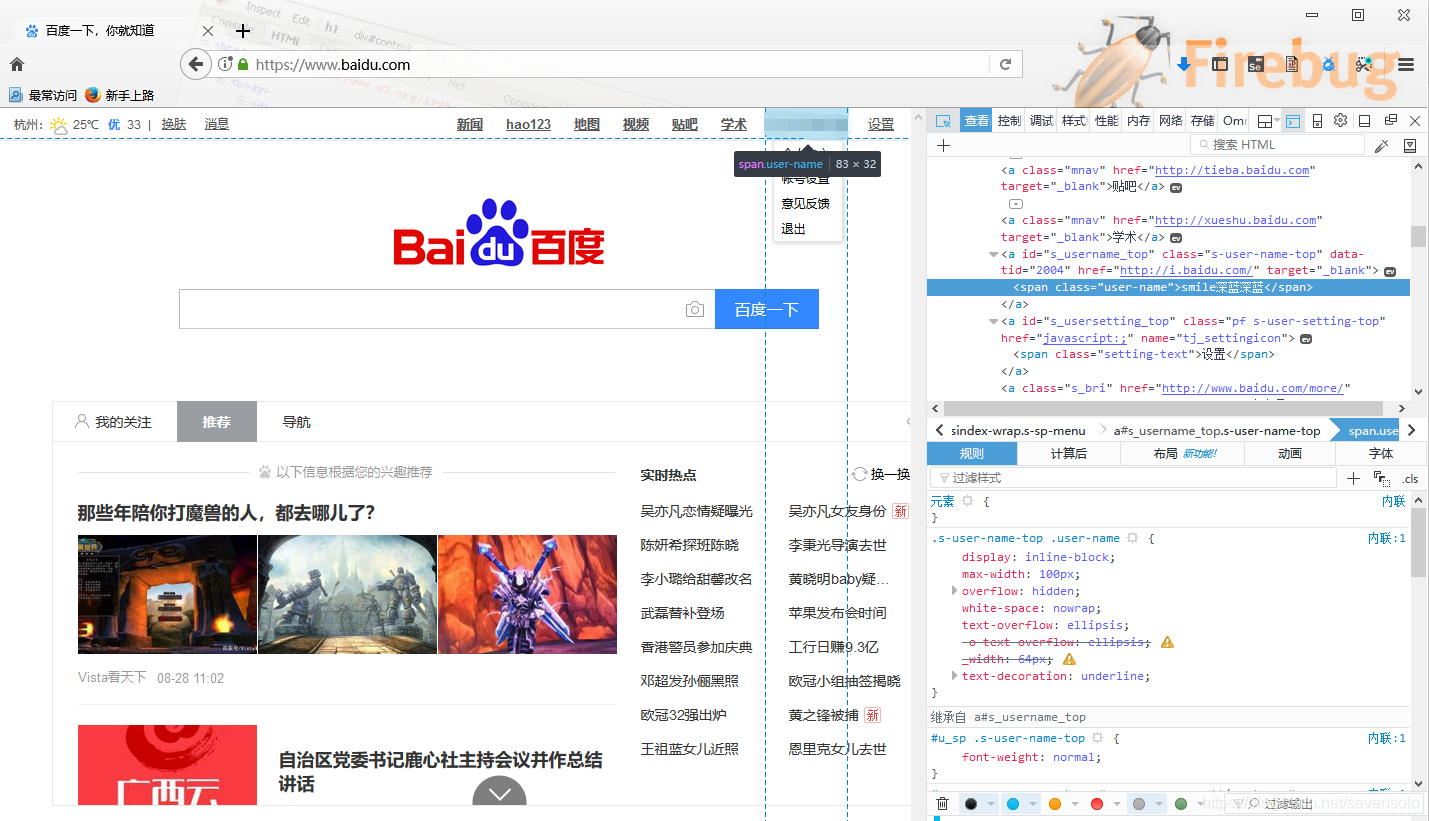Click 退出 in the user dropdown
Screen dimensions: 1429x821
click(793, 228)
